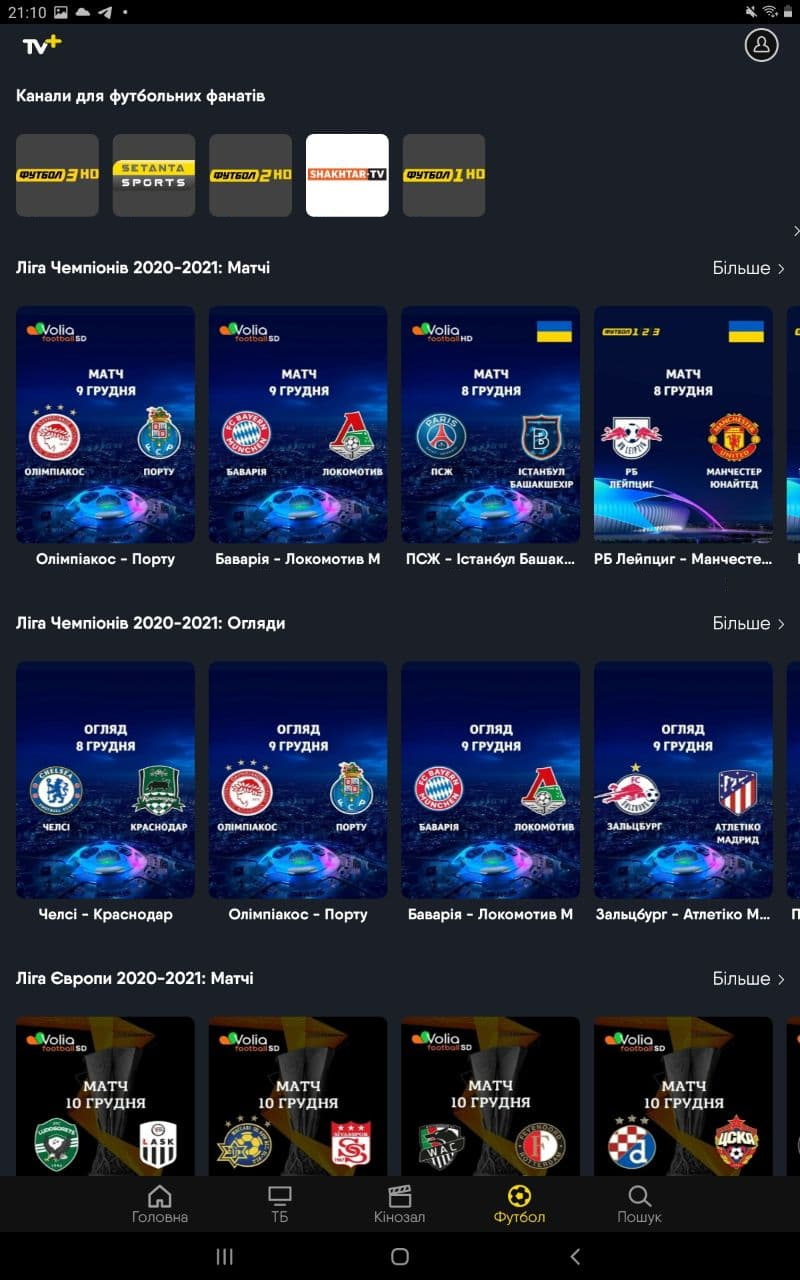Open the Пошук search tab
Image resolution: width=800 pixels, height=1280 pixels.
pos(639,1203)
